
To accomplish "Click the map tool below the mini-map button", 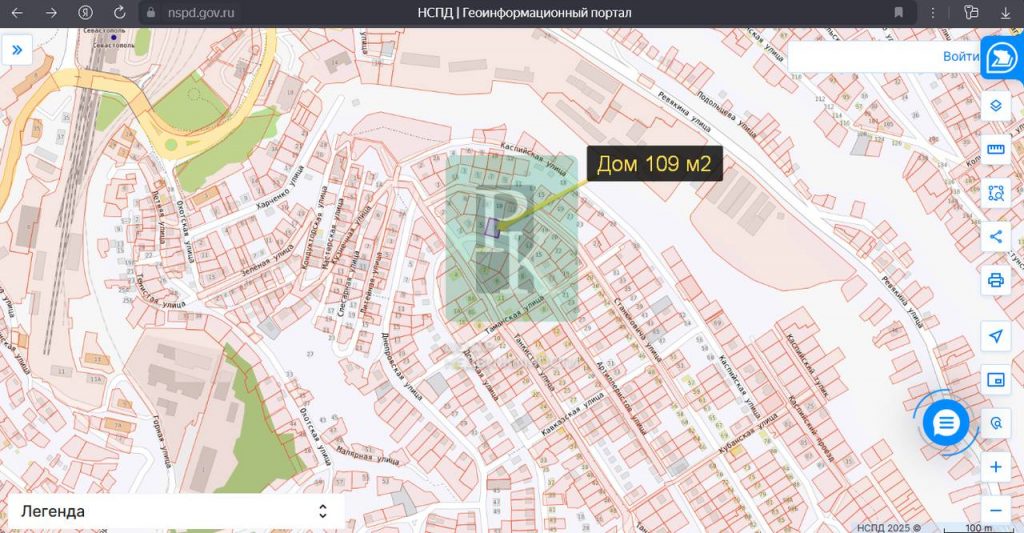I will 996,423.
